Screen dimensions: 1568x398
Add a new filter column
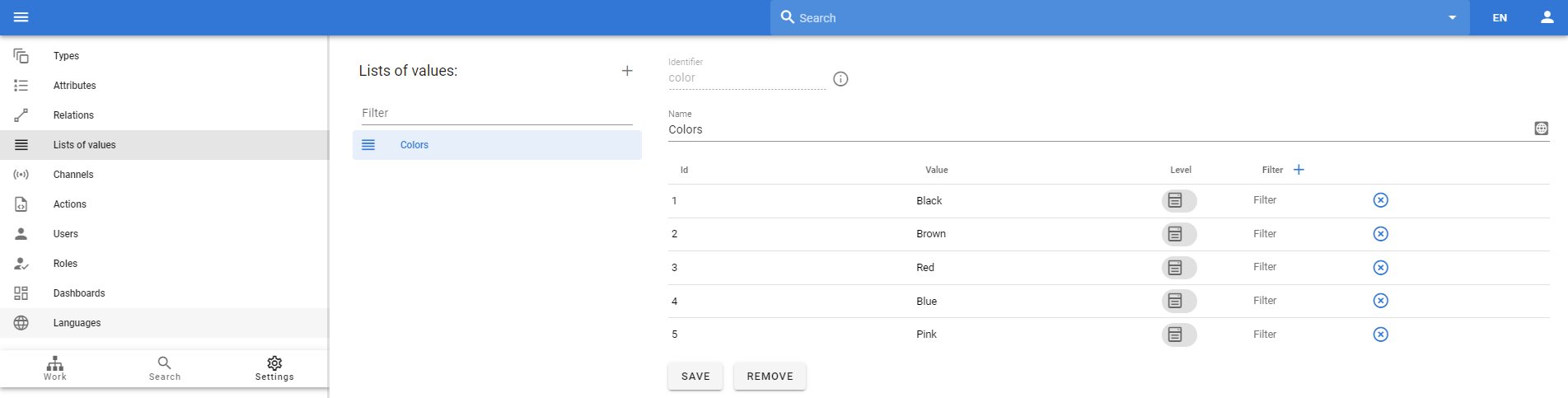(x=1299, y=170)
